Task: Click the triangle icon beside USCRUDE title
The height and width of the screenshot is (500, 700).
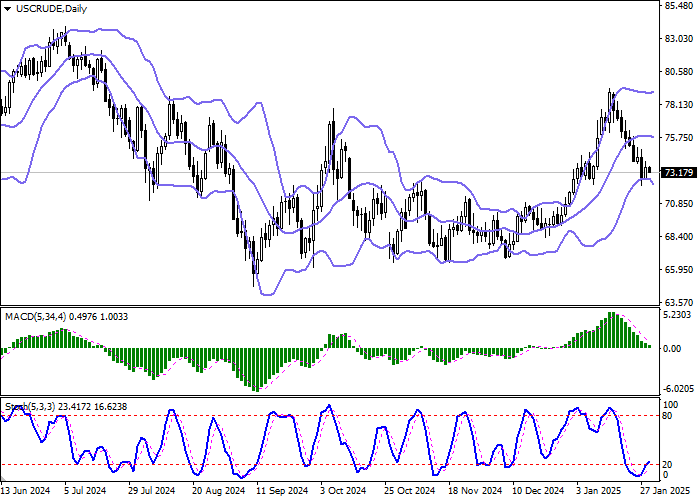Action: [8, 9]
